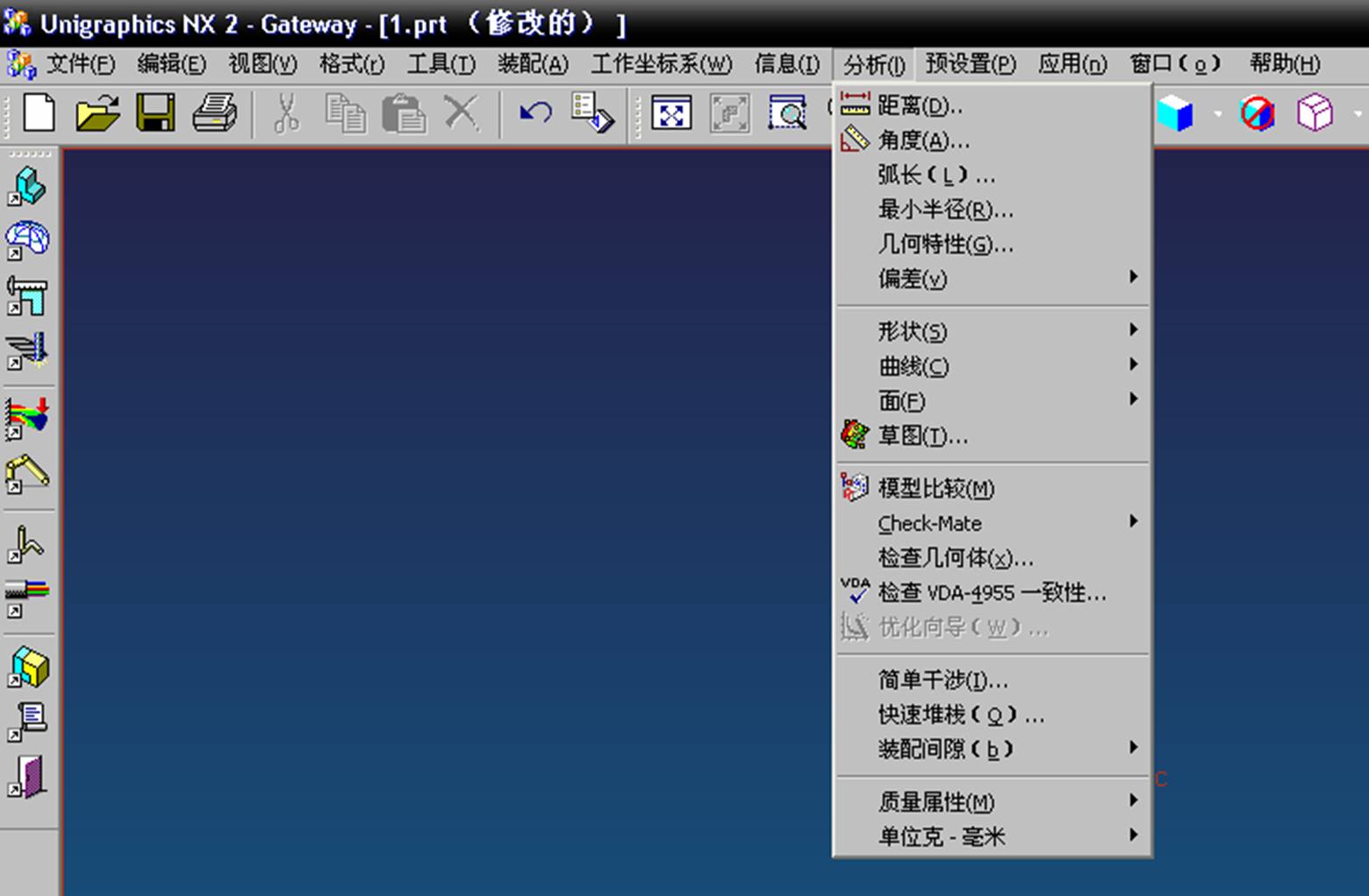The image size is (1369, 896).
Task: Click the Fit view icon
Action: pos(671,114)
